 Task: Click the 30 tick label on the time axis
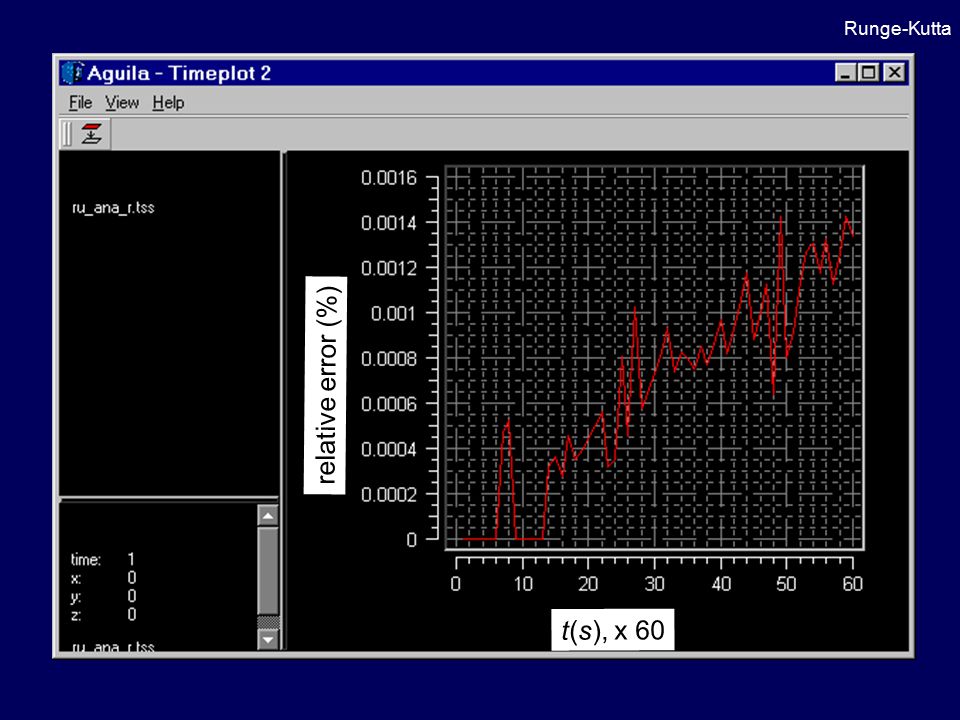click(x=654, y=583)
